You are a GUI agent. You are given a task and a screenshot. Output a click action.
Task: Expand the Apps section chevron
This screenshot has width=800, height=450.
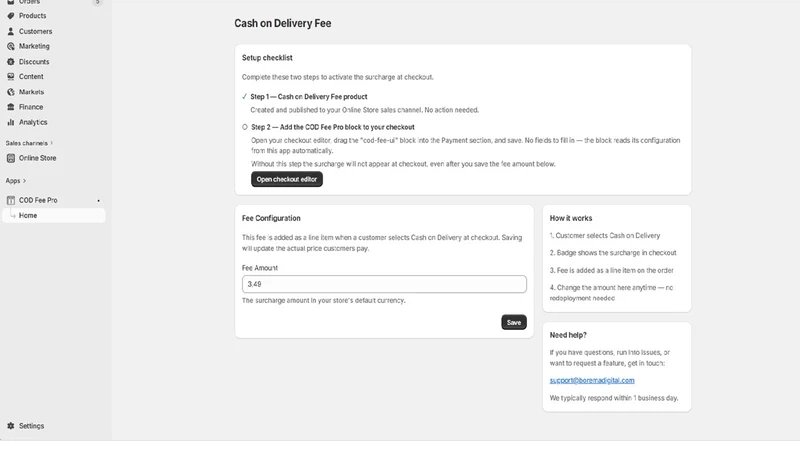pos(24,181)
